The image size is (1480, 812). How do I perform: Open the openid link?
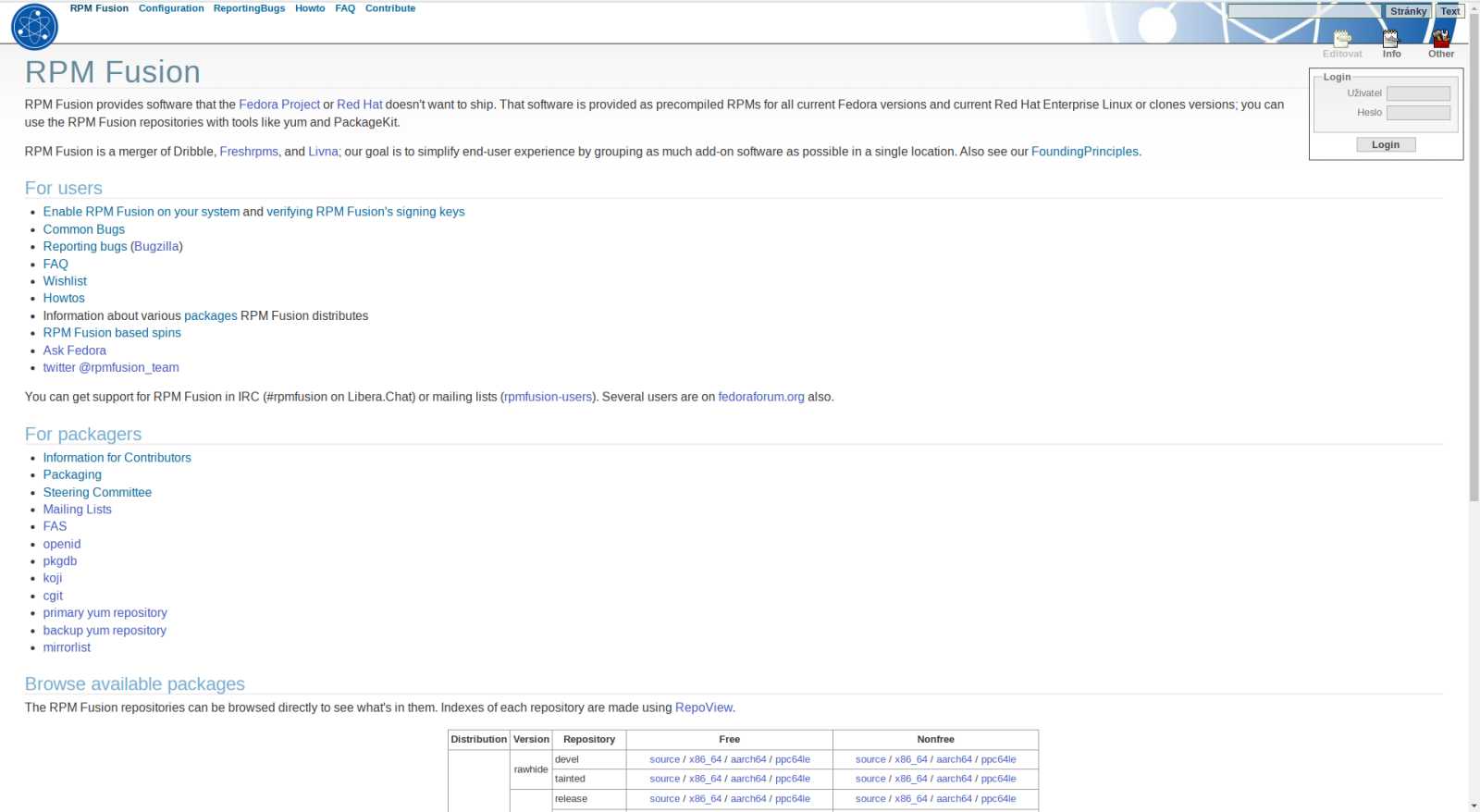click(62, 544)
